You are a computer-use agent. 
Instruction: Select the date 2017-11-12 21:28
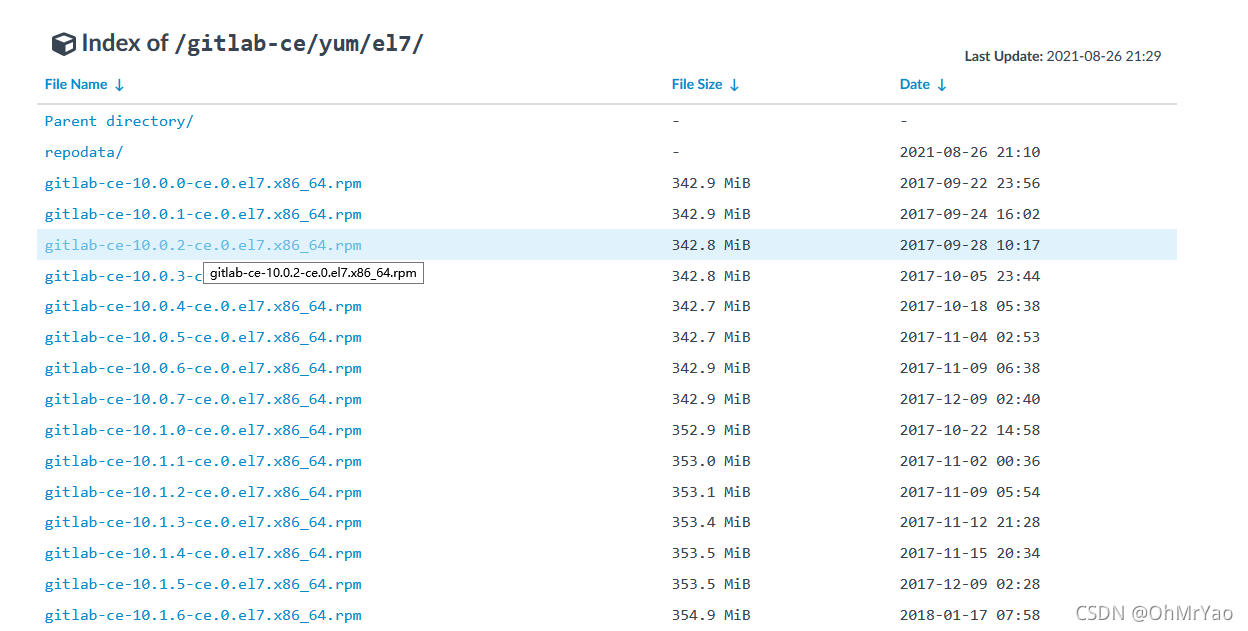[970, 522]
